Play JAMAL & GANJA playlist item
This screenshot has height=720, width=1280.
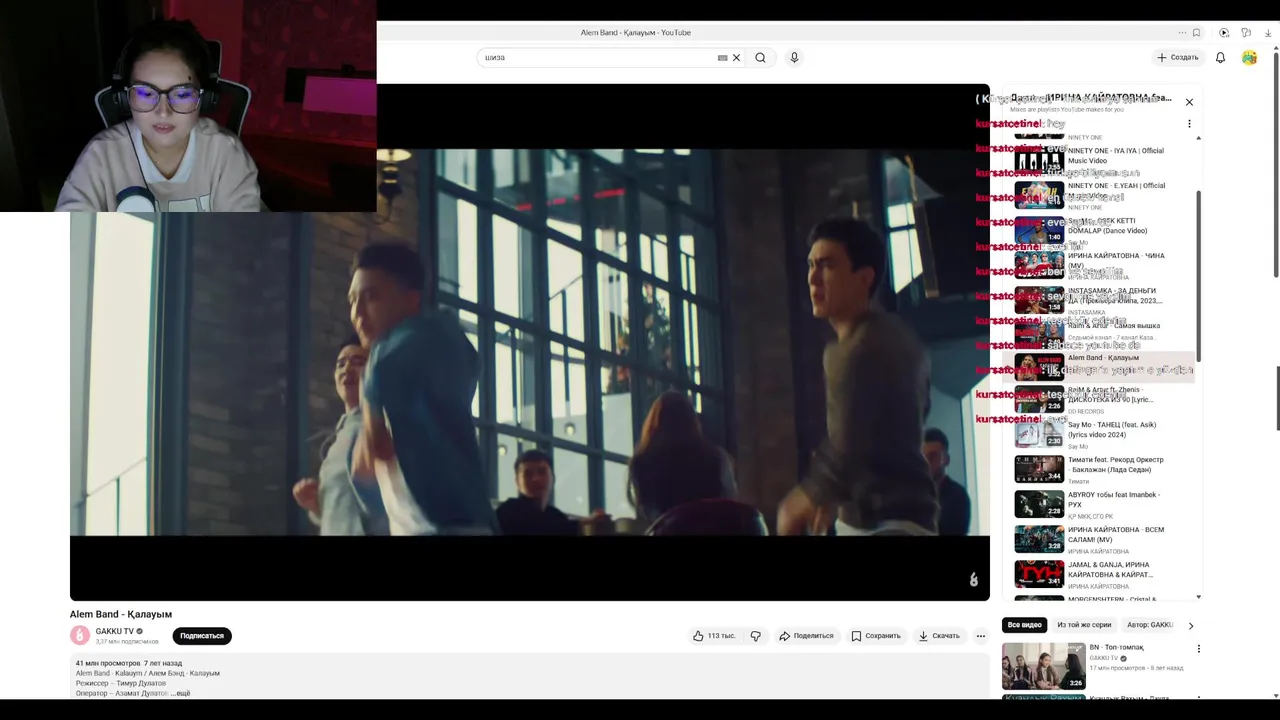pos(1099,574)
